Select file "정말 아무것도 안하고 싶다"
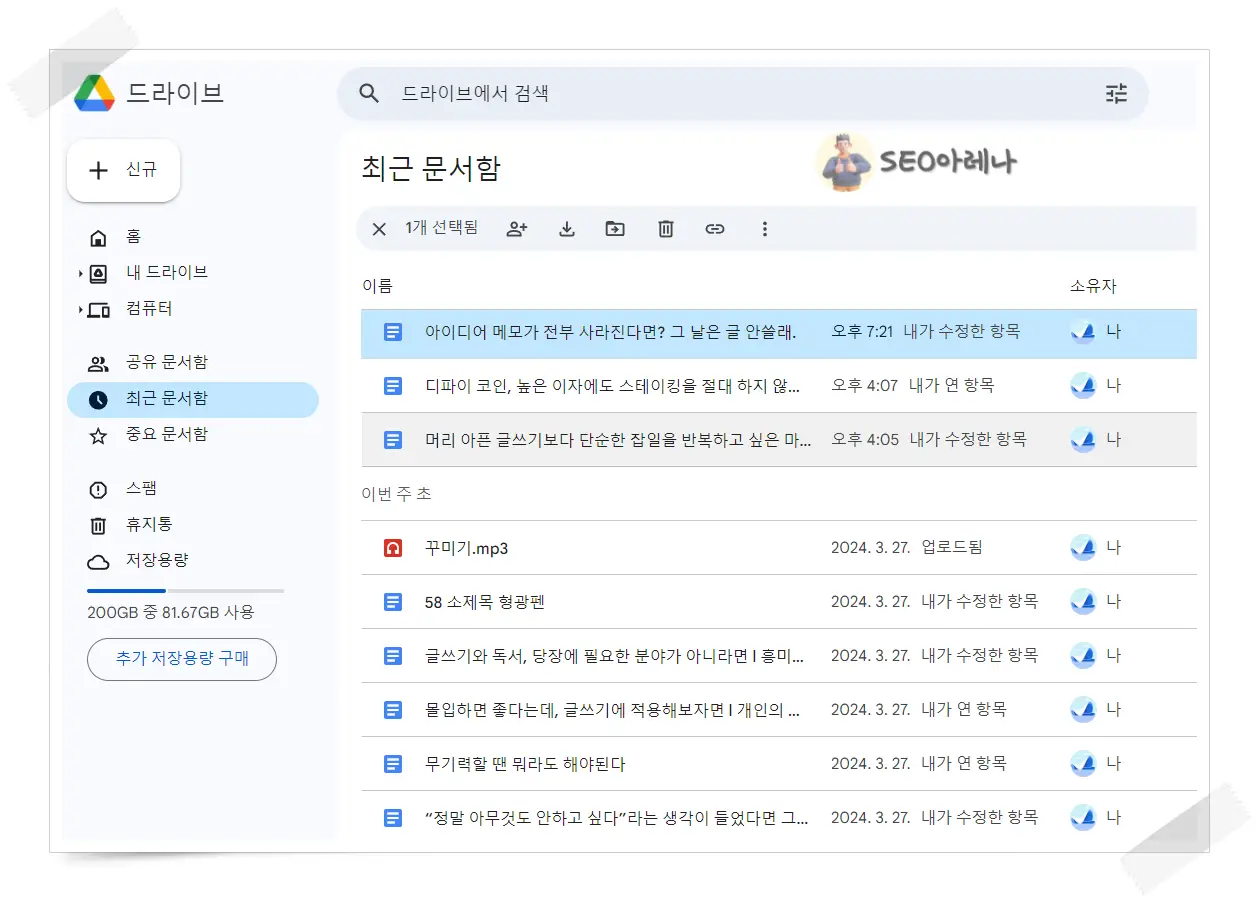The width and height of the screenshot is (1258, 901). [778, 818]
